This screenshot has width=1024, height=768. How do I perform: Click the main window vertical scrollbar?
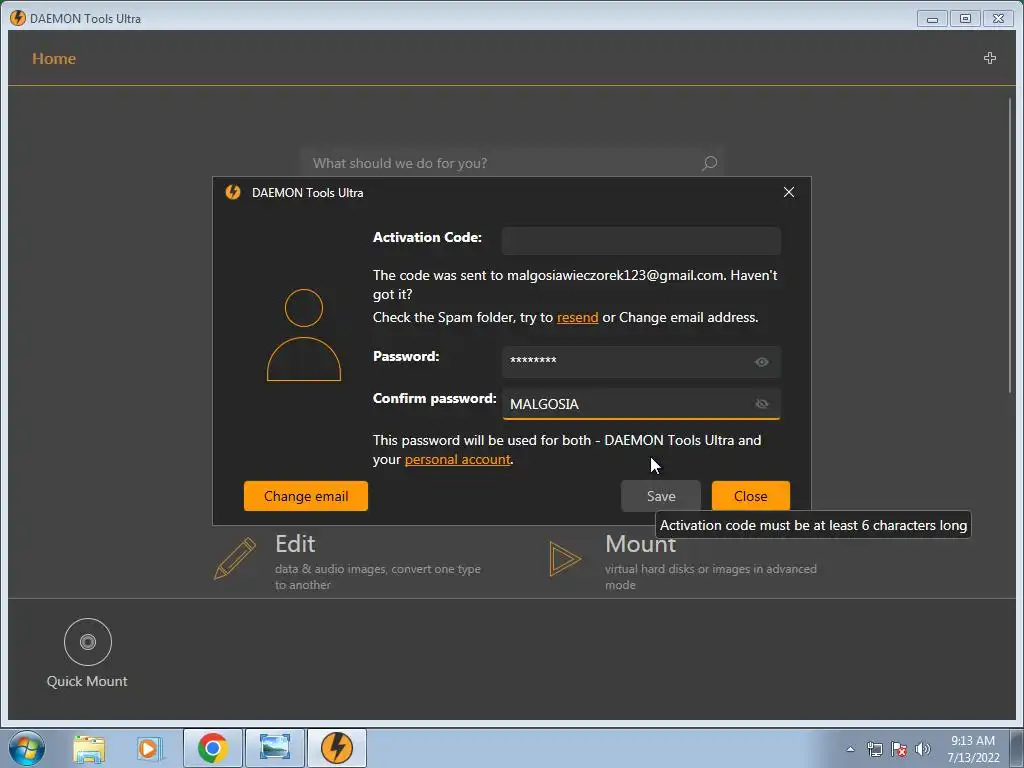(x=1010, y=245)
